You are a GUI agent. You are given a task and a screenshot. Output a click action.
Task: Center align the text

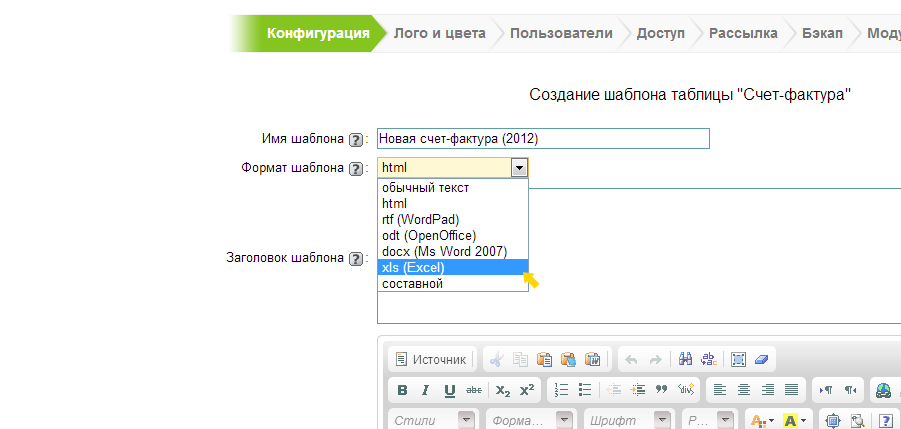[x=745, y=390]
